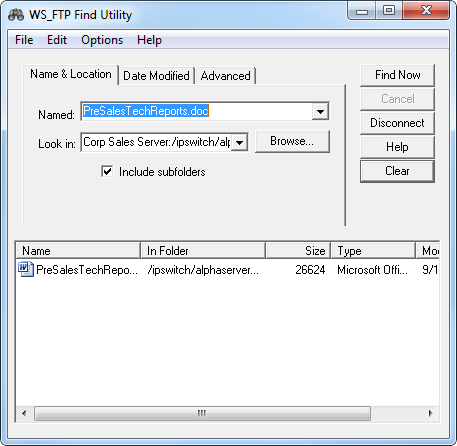The height and width of the screenshot is (446, 457).
Task: Click the scrollbar right arrow
Action: [431, 413]
